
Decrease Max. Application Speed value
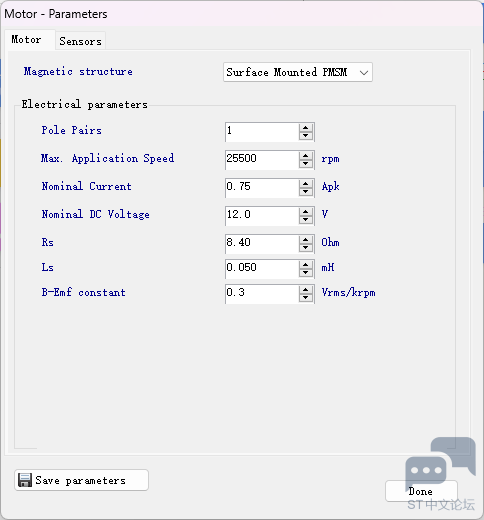[305, 164]
